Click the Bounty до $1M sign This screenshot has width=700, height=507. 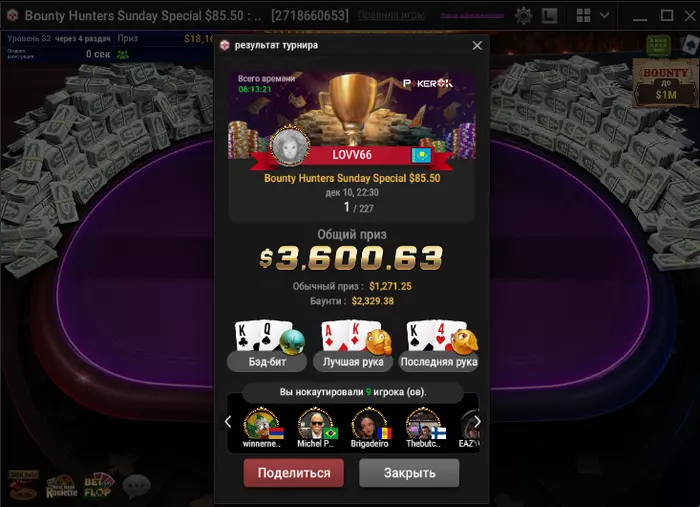[x=666, y=83]
